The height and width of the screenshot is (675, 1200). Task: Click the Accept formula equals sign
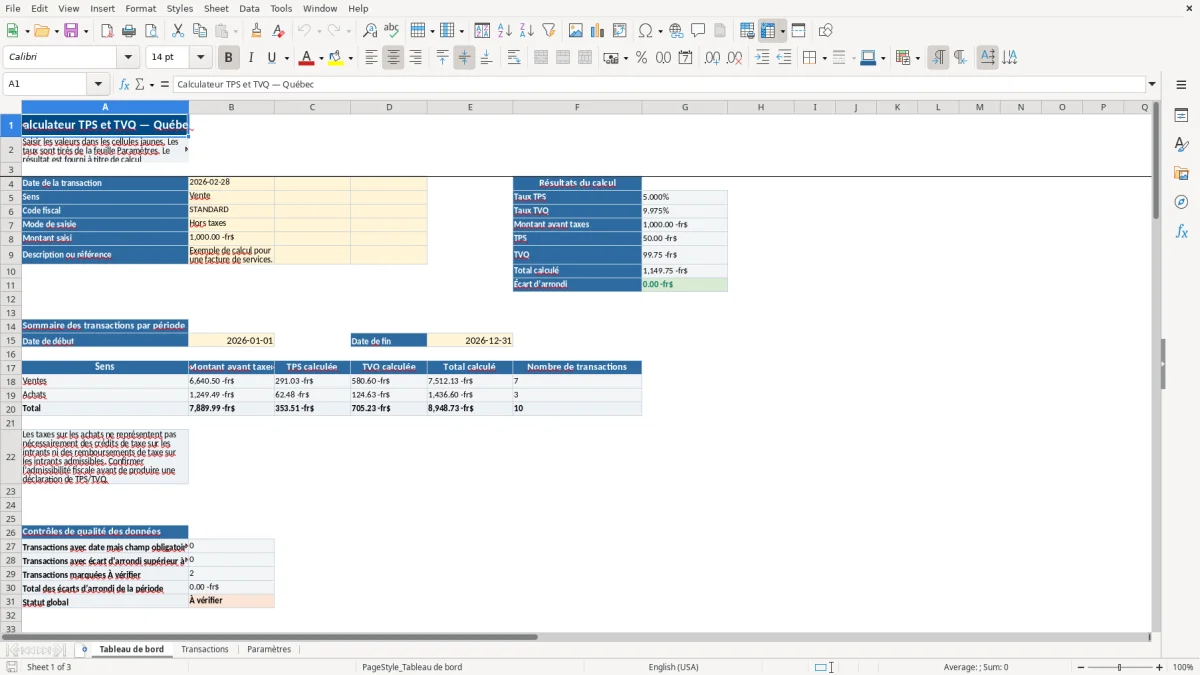click(x=165, y=84)
